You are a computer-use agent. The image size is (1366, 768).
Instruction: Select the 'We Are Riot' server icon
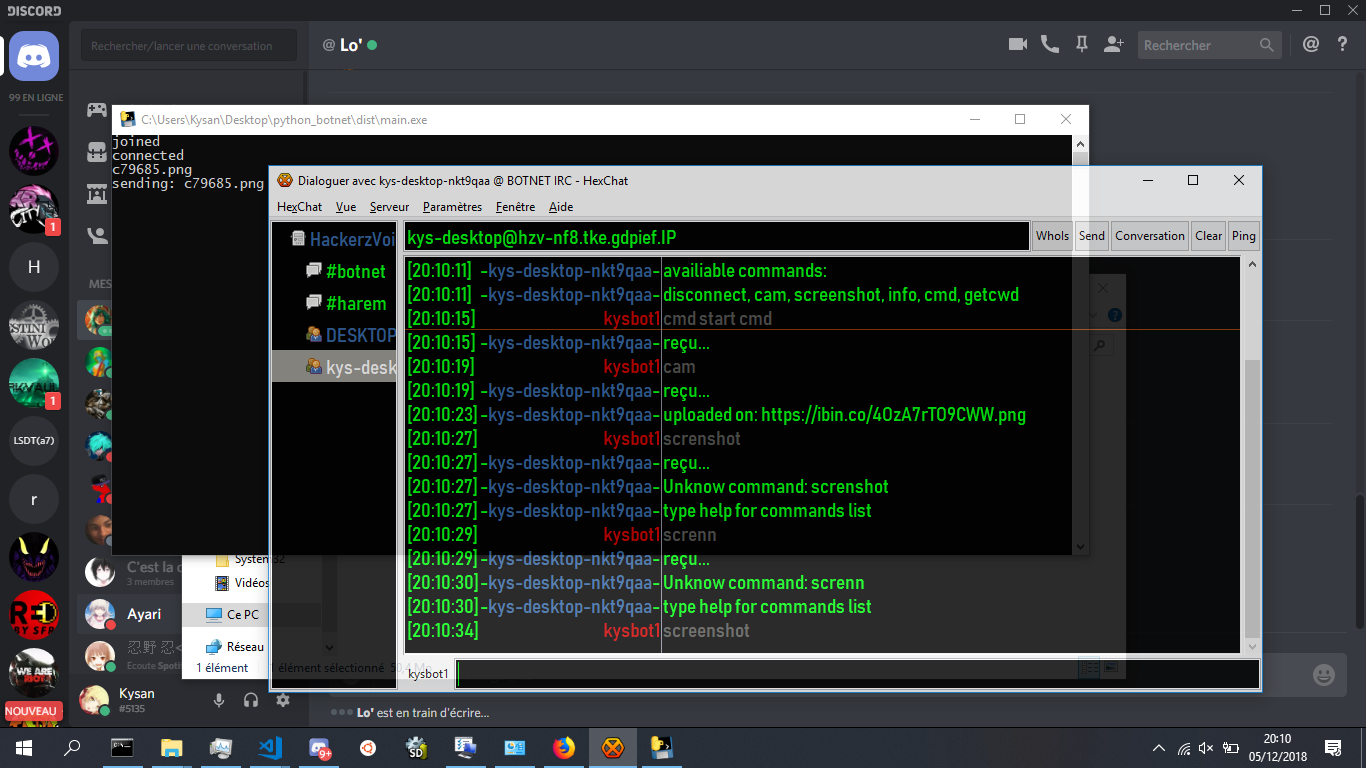point(34,673)
